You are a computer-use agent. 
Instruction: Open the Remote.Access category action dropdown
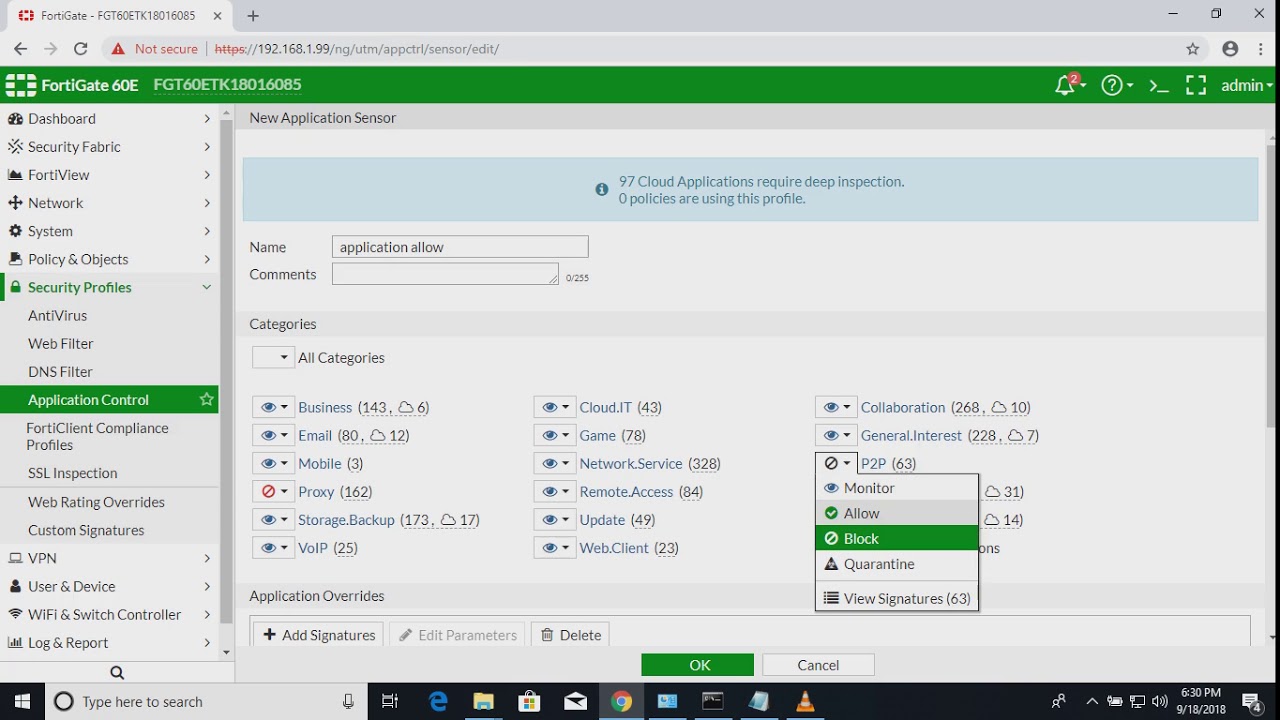tap(555, 491)
